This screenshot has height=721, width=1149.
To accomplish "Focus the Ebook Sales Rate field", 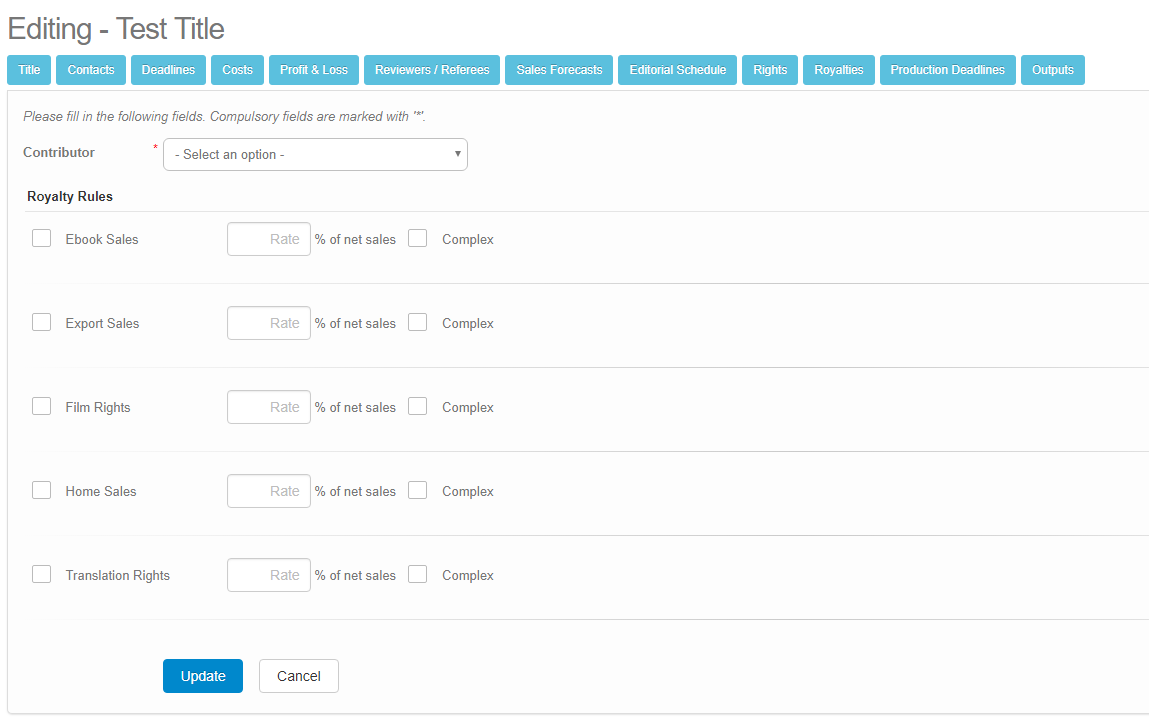I will point(269,239).
